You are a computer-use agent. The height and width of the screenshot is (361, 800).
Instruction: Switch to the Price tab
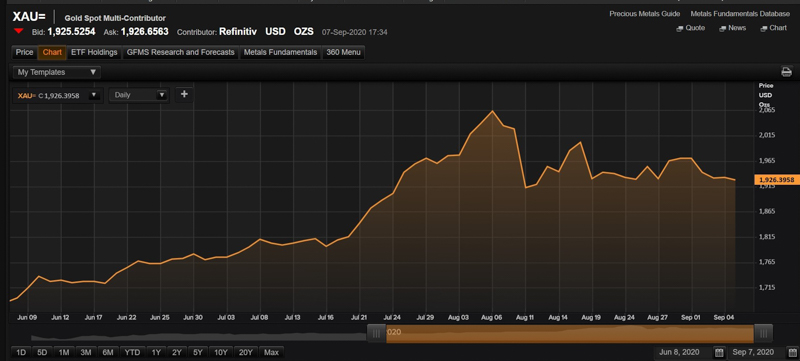24,53
